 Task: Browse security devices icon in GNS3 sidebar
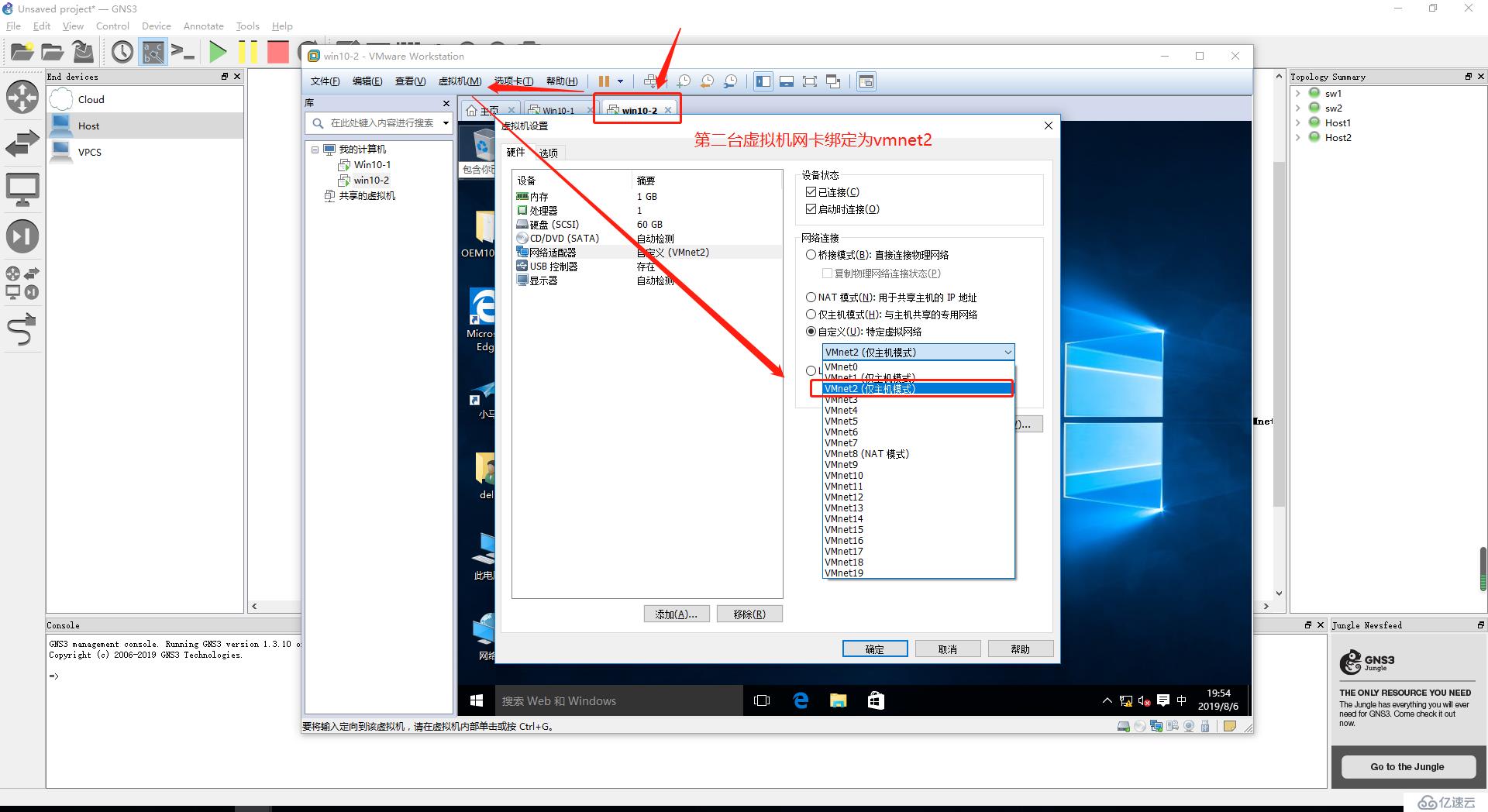(22, 236)
